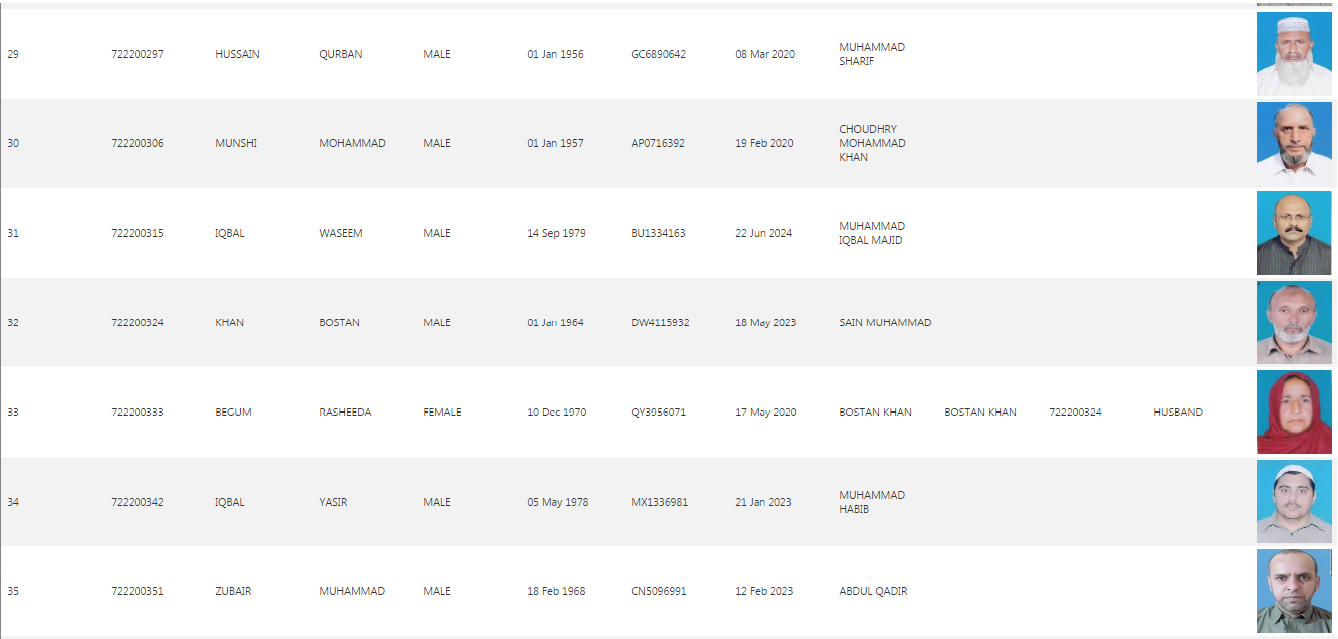Click the father name SAIN MUHAMMAD

tap(885, 322)
